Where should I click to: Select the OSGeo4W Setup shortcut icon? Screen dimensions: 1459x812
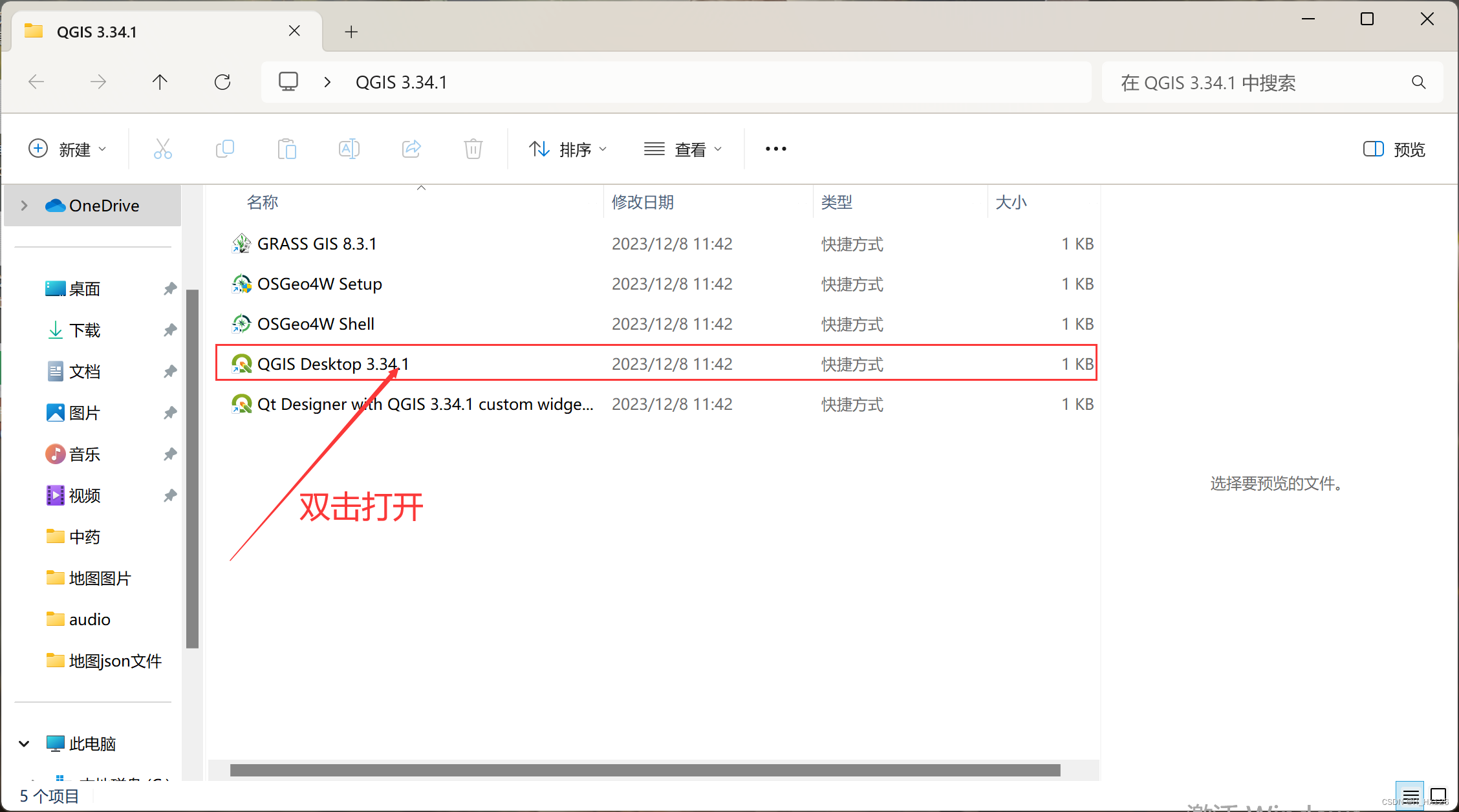(241, 284)
